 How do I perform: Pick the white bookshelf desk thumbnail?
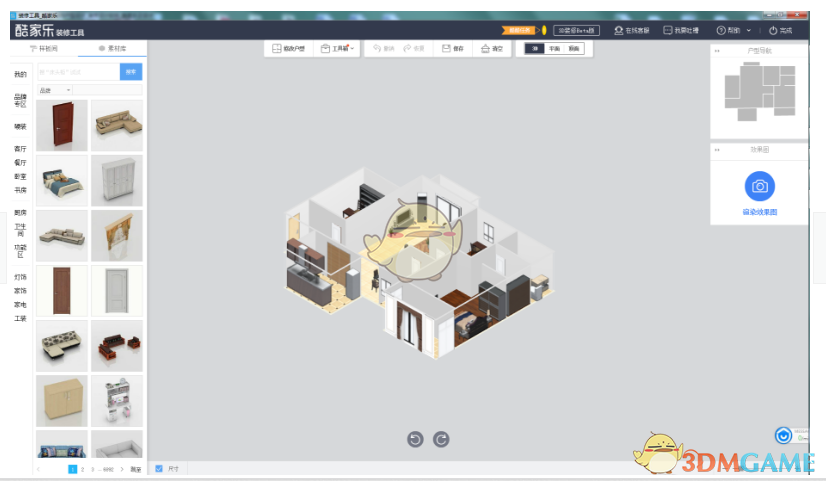(117, 400)
